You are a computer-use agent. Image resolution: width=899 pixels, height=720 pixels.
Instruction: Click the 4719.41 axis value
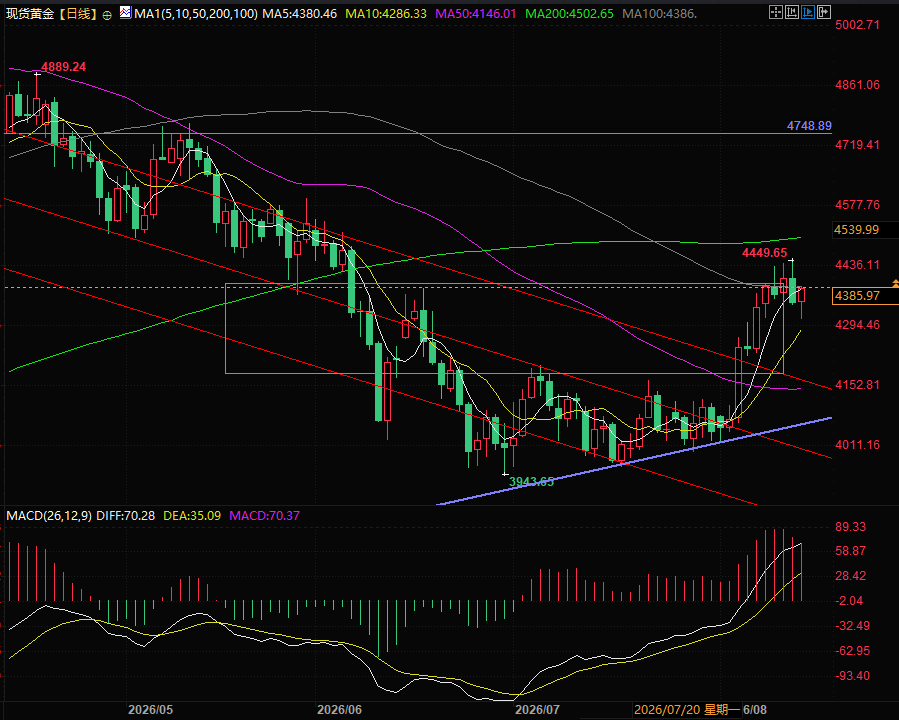857,144
